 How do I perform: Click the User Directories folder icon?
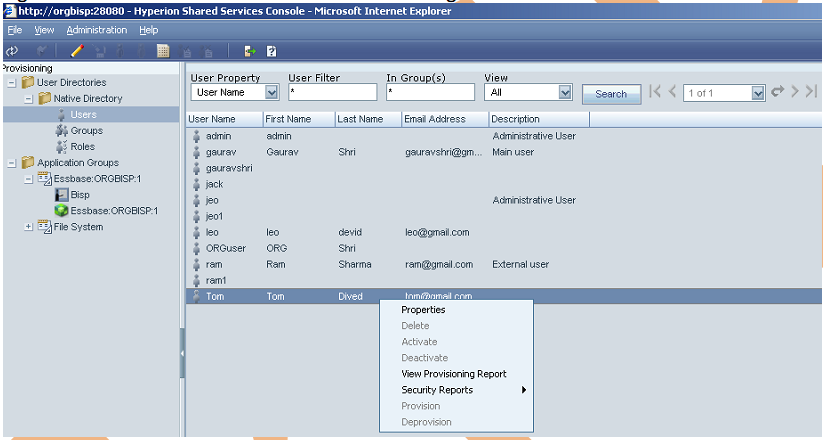[x=28, y=82]
